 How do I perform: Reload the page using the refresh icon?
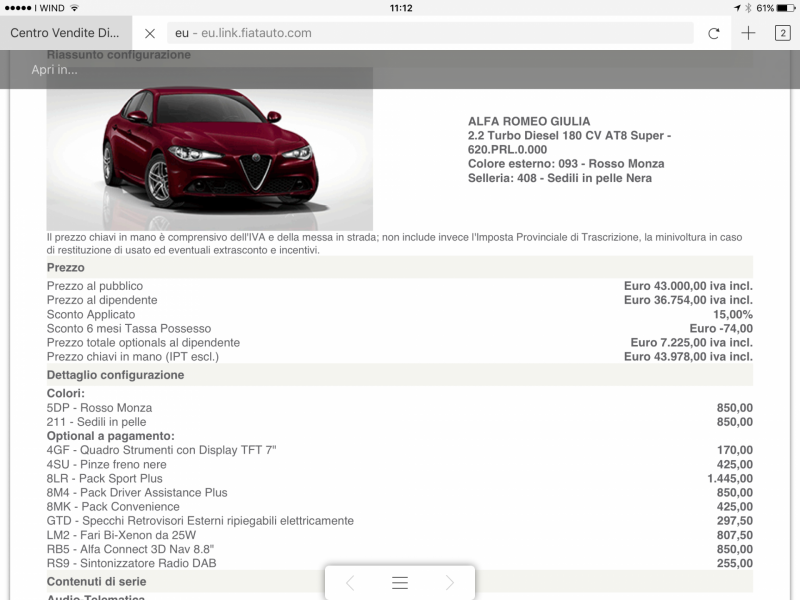tap(713, 33)
